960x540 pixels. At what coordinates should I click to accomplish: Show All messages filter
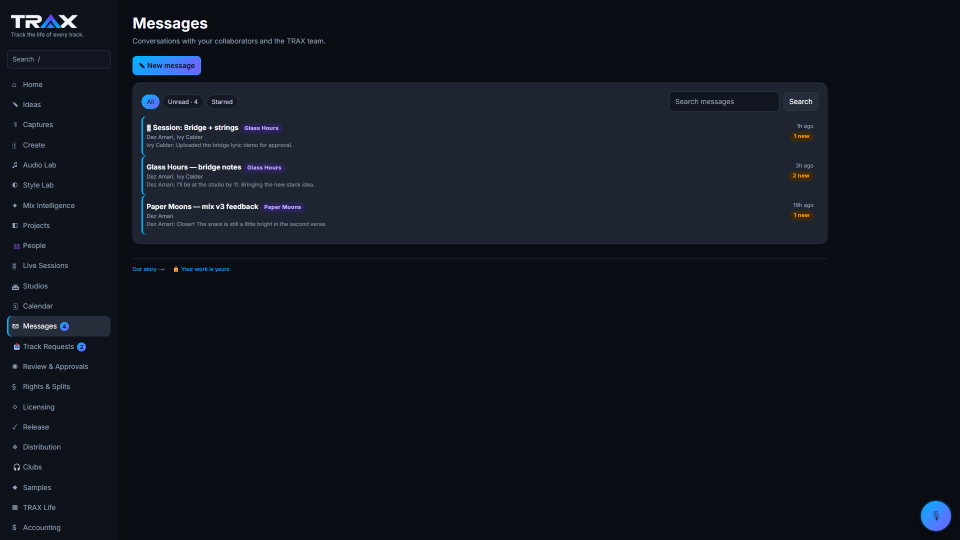click(150, 102)
